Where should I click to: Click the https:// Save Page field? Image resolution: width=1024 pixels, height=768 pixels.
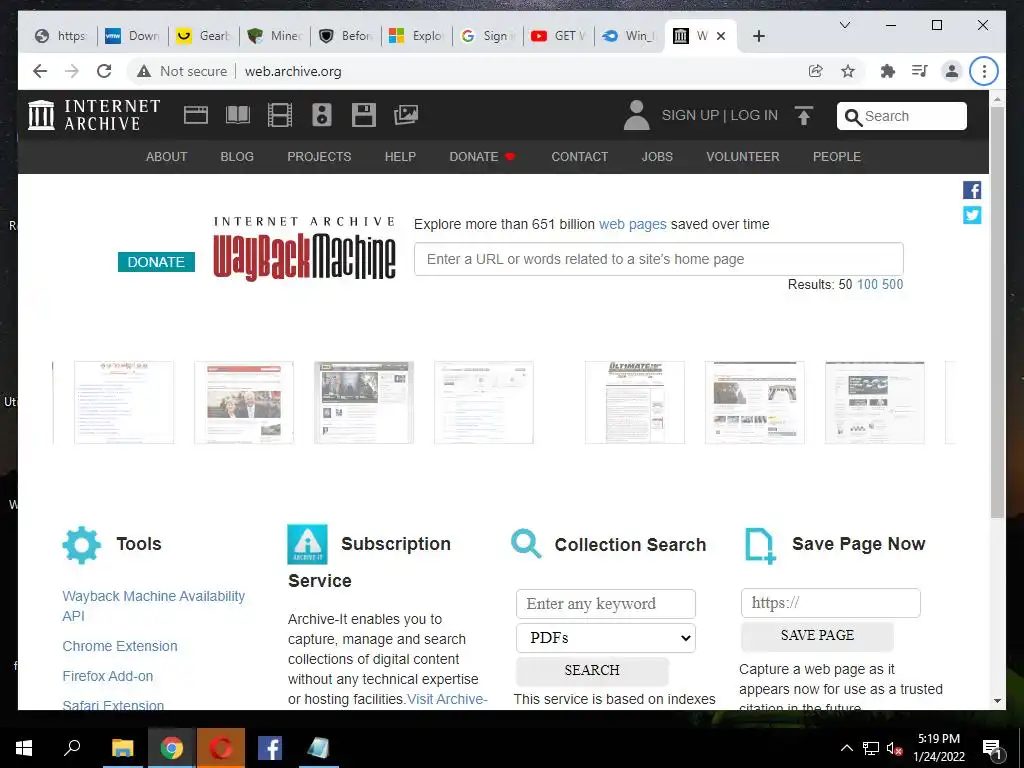831,603
